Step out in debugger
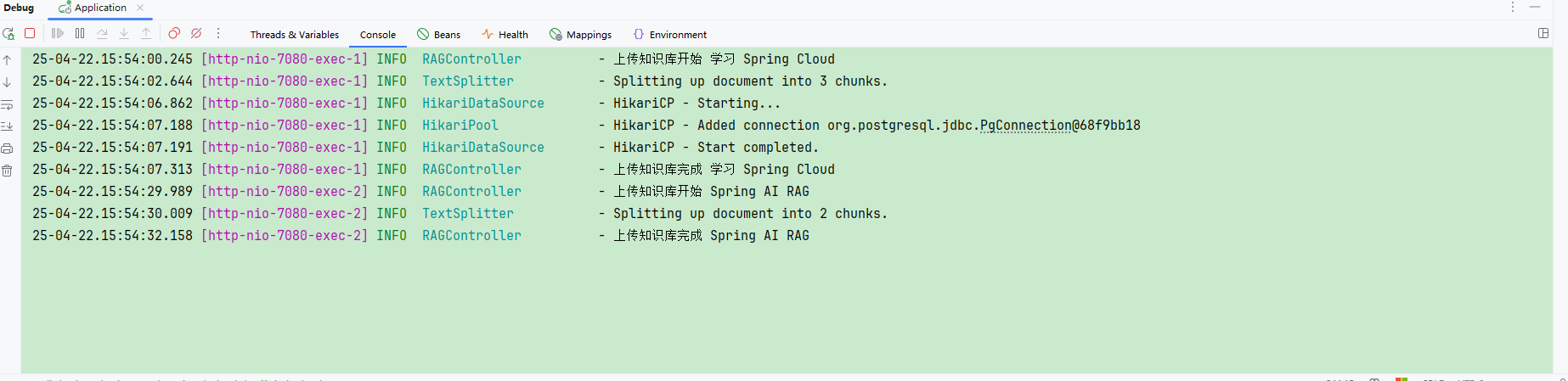Screen dimensions: 1568x381 pyautogui.click(x=146, y=33)
